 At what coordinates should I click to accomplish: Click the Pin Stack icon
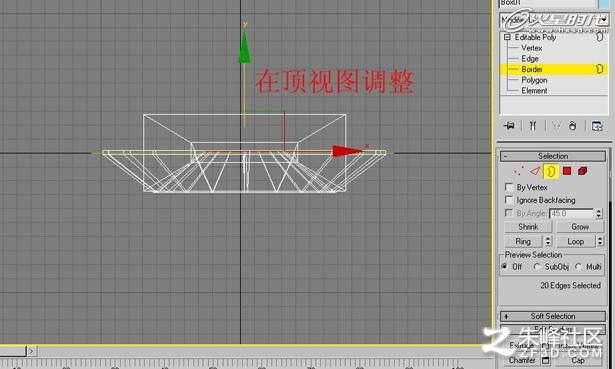pos(509,126)
